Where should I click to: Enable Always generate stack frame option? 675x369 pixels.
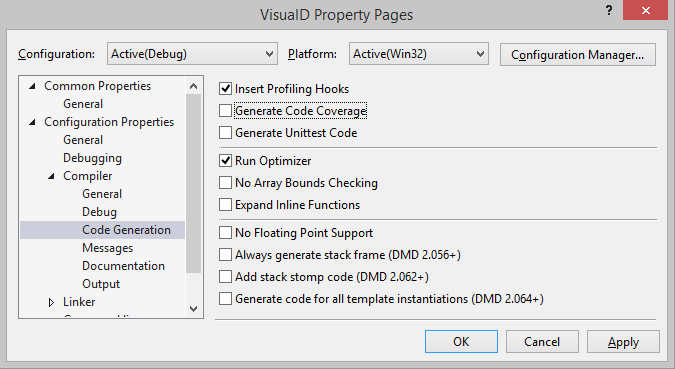[225, 254]
